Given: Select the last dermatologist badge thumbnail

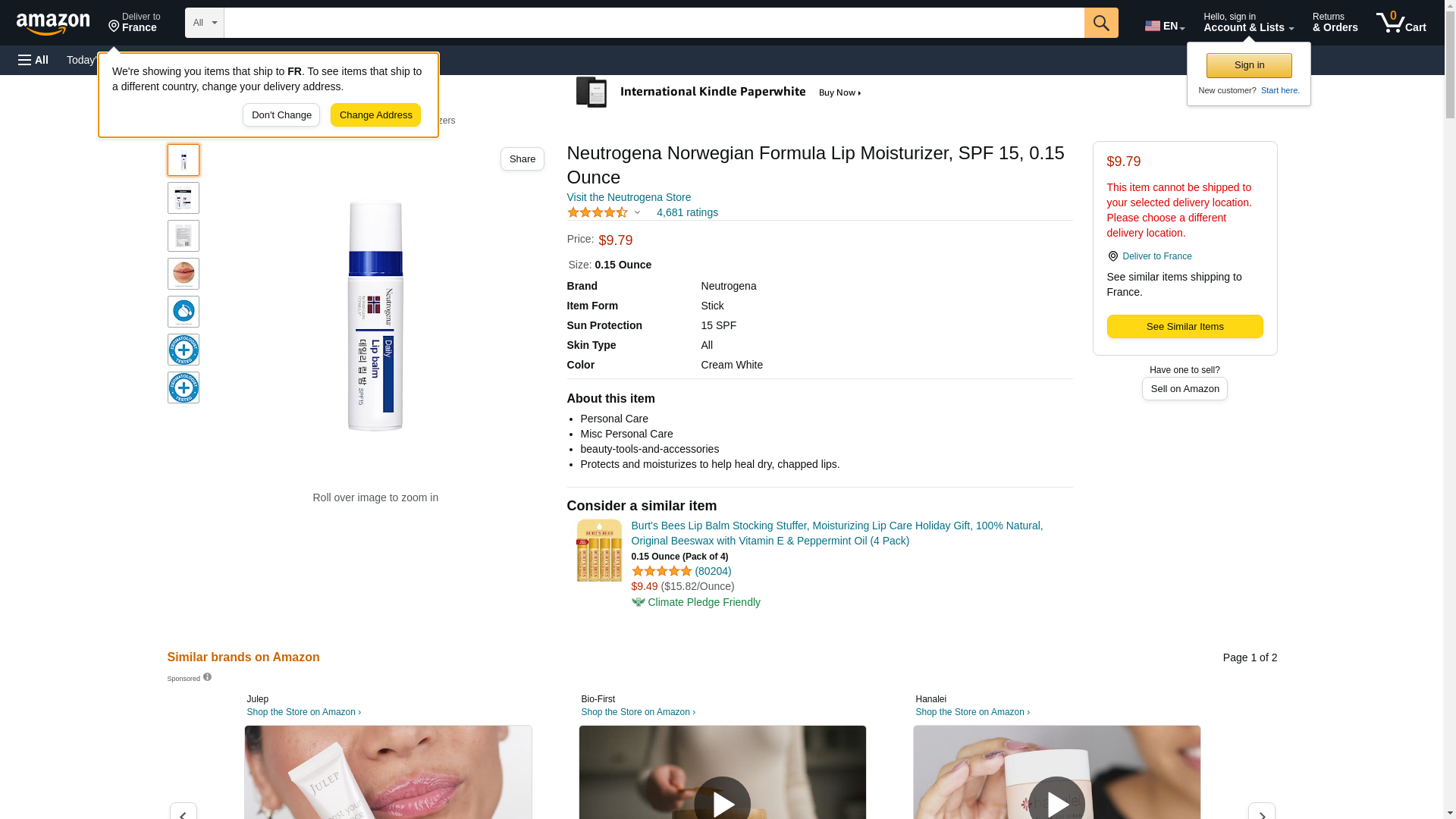Looking at the screenshot, I should click(x=184, y=388).
